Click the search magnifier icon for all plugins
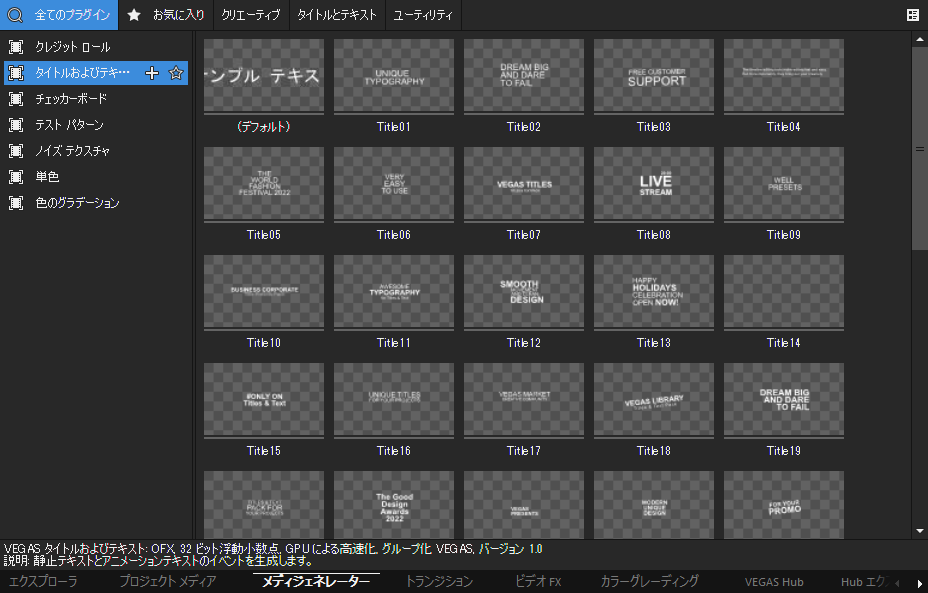Screen dimensions: 928x593 tap(15, 15)
